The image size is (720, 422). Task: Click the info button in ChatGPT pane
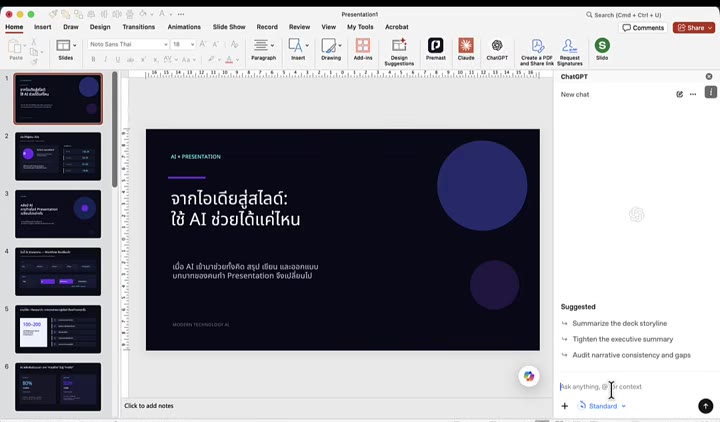click(x=710, y=92)
